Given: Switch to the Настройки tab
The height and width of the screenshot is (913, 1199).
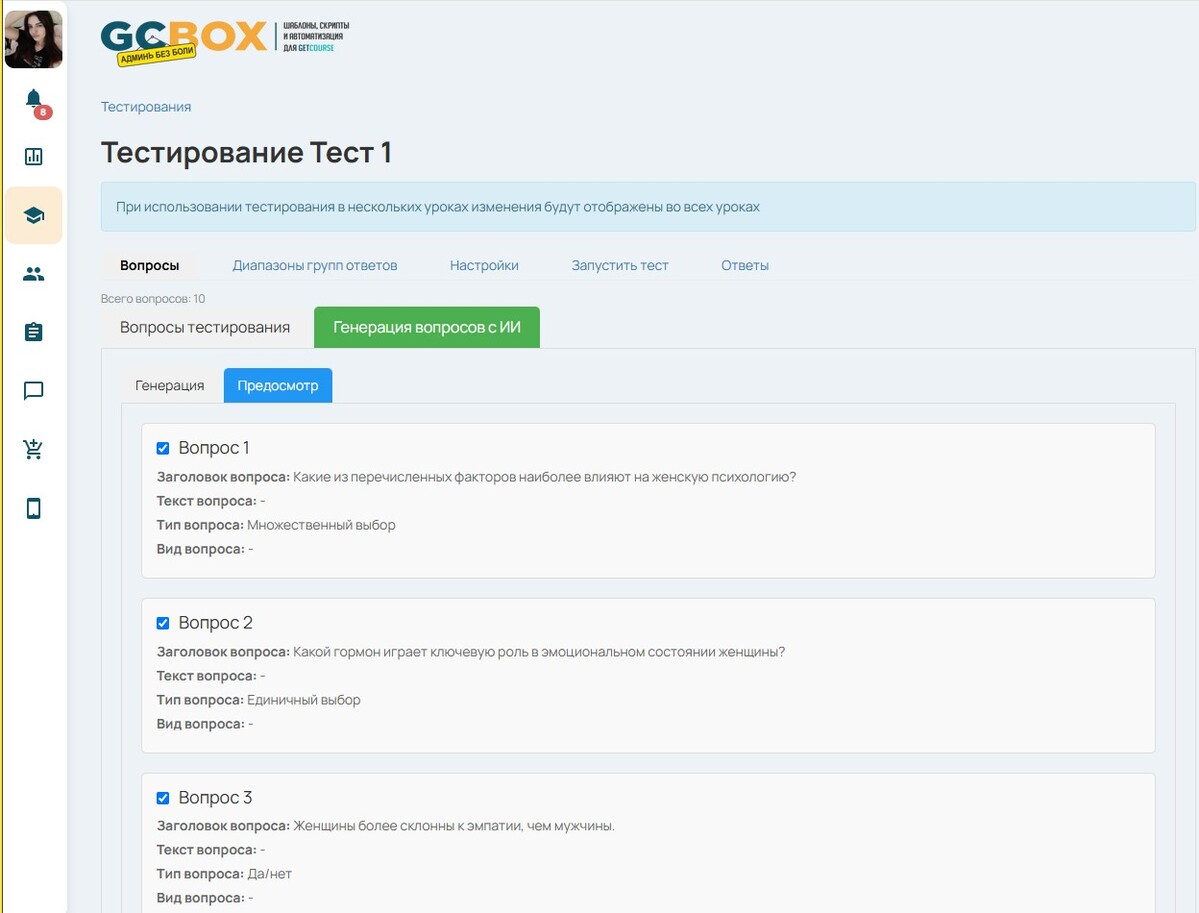Looking at the screenshot, I should tap(484, 266).
